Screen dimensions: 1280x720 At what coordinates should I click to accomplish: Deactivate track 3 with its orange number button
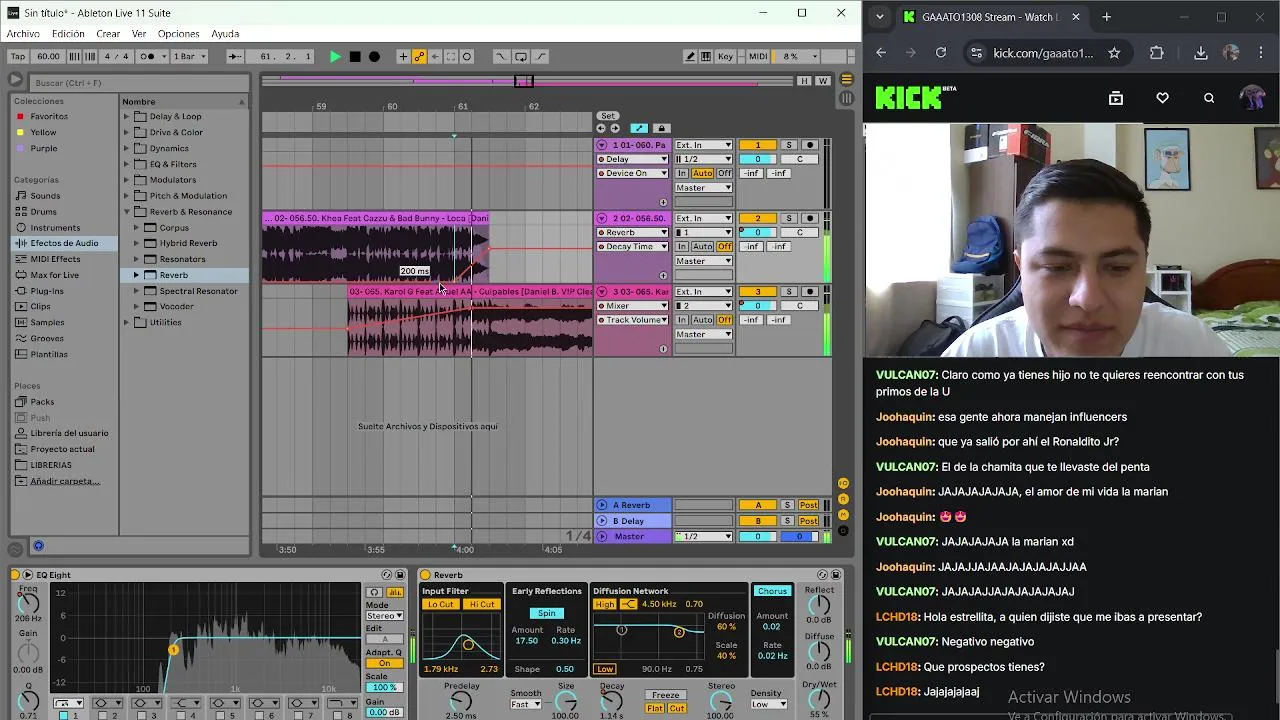pyautogui.click(x=757, y=291)
